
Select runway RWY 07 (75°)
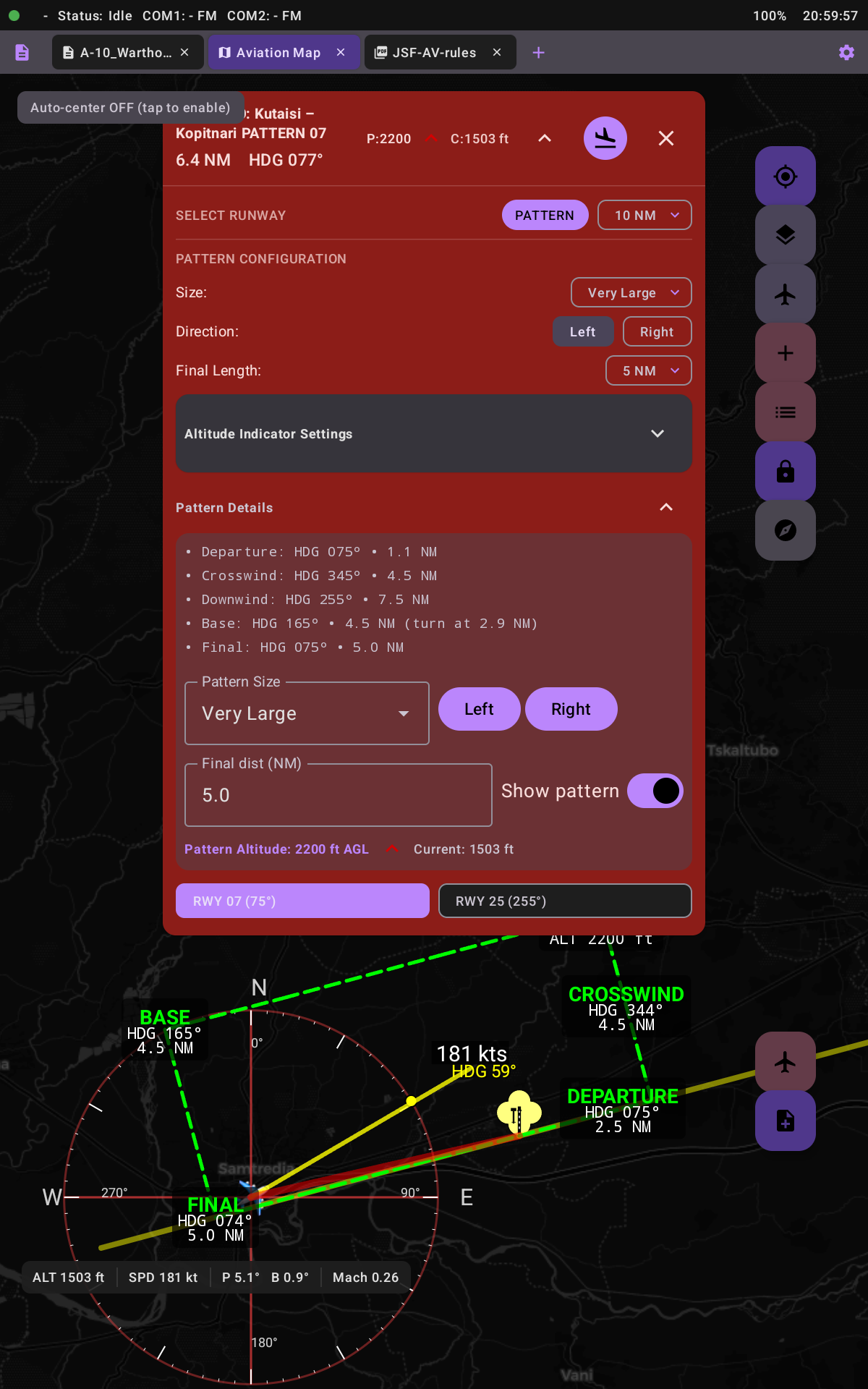point(302,901)
